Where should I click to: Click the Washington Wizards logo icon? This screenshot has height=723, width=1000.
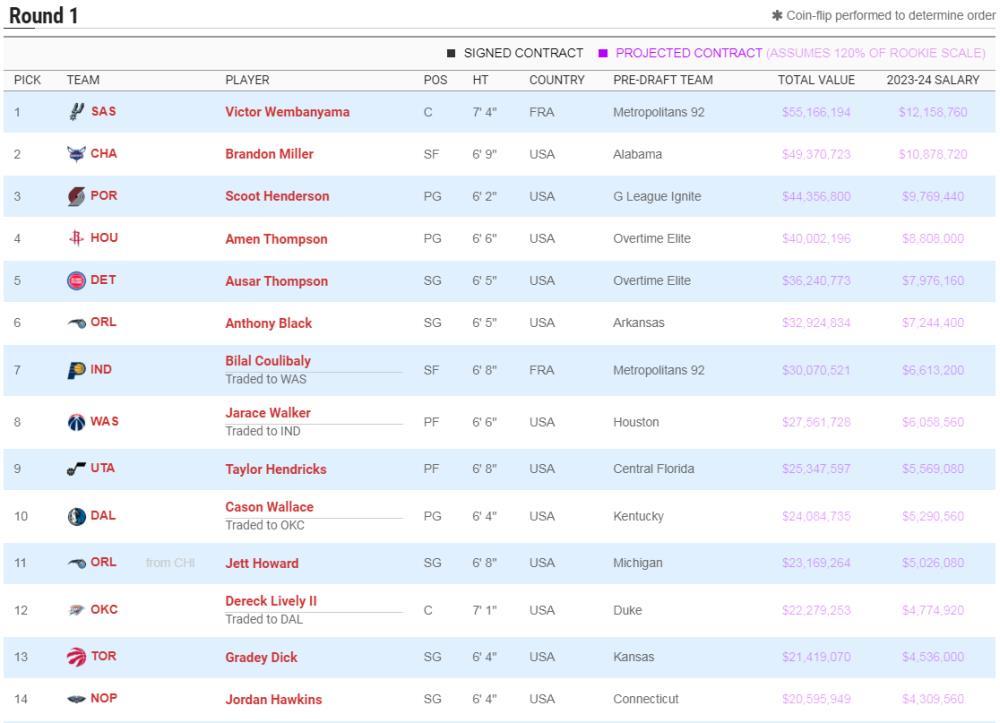[76, 422]
